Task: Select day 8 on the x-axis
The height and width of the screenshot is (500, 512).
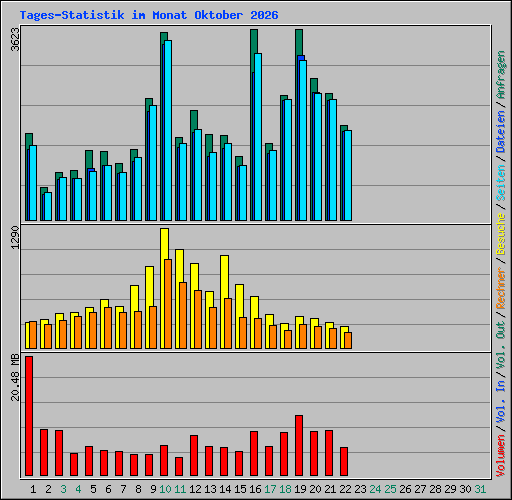Action: click(x=138, y=489)
